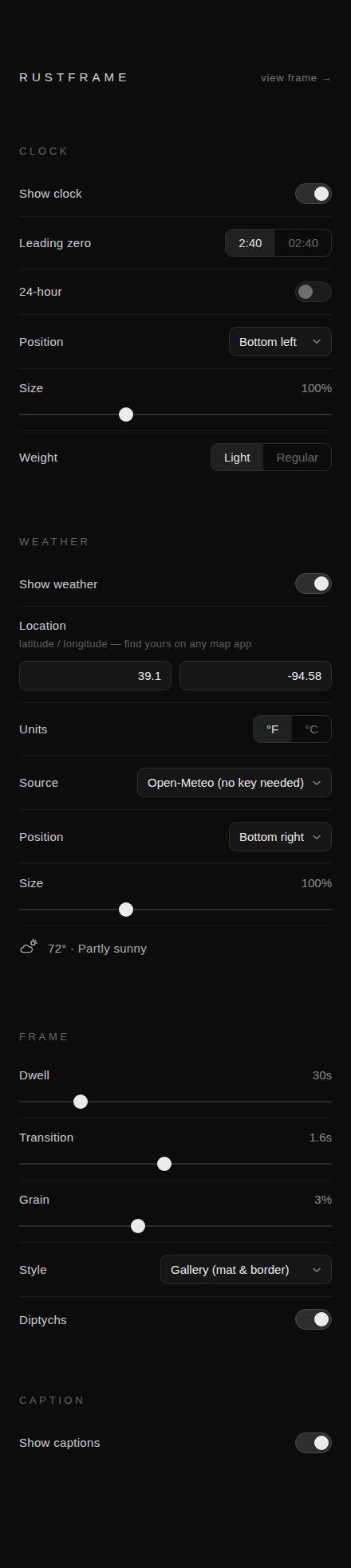Select °F units
The image size is (351, 1568).
click(273, 729)
